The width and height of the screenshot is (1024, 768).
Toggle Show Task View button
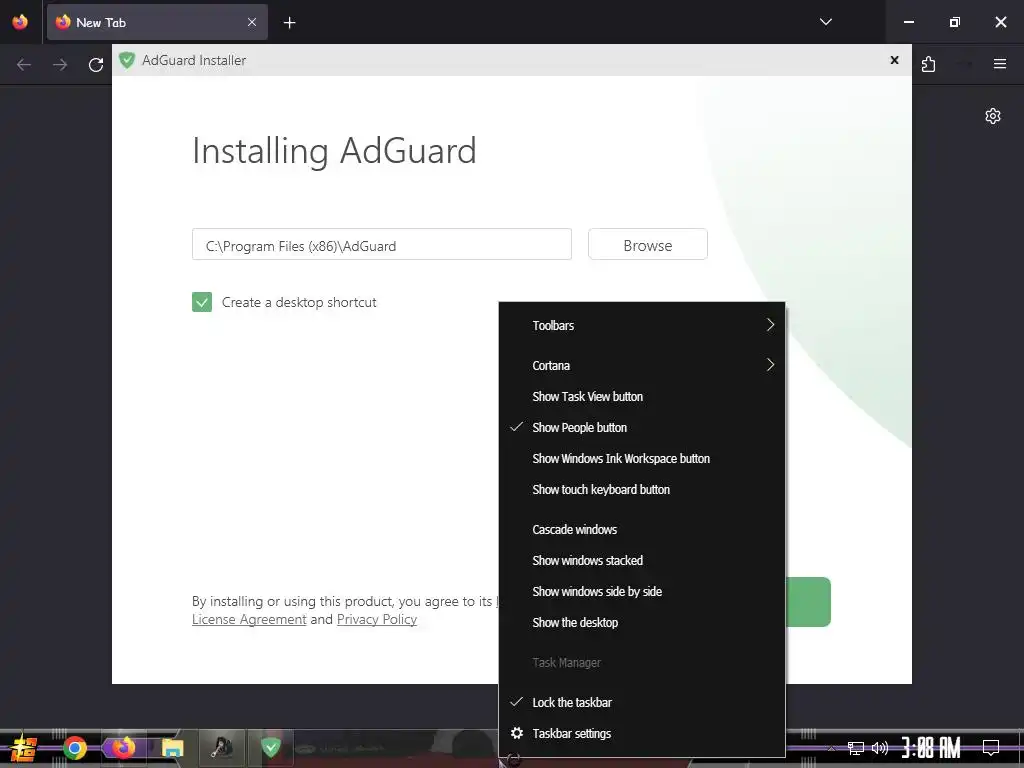tap(642, 396)
